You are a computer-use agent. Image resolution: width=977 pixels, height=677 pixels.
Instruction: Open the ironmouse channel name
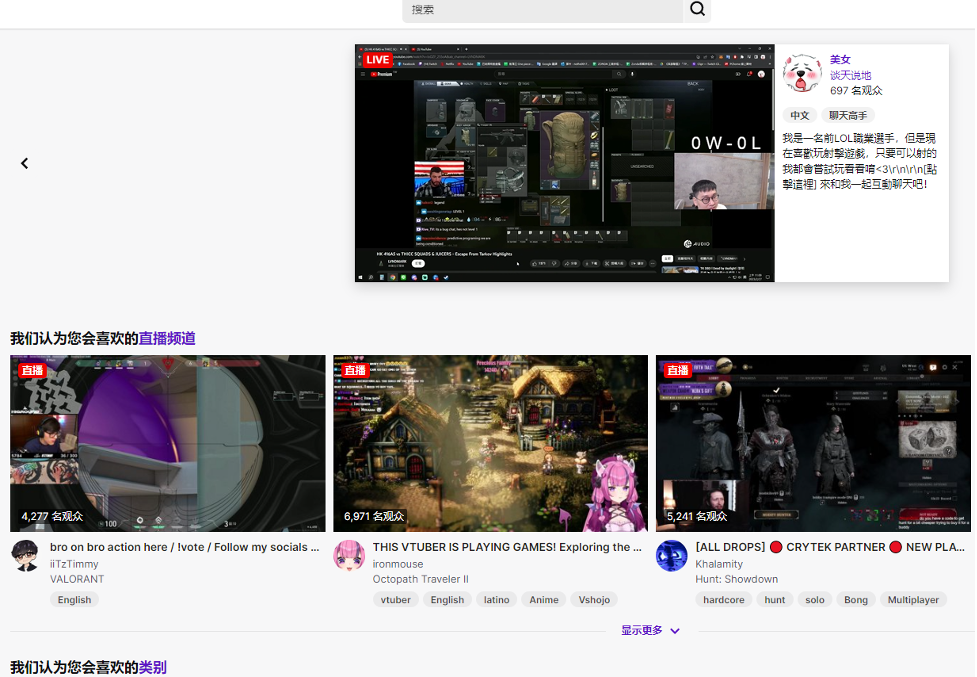(x=398, y=564)
